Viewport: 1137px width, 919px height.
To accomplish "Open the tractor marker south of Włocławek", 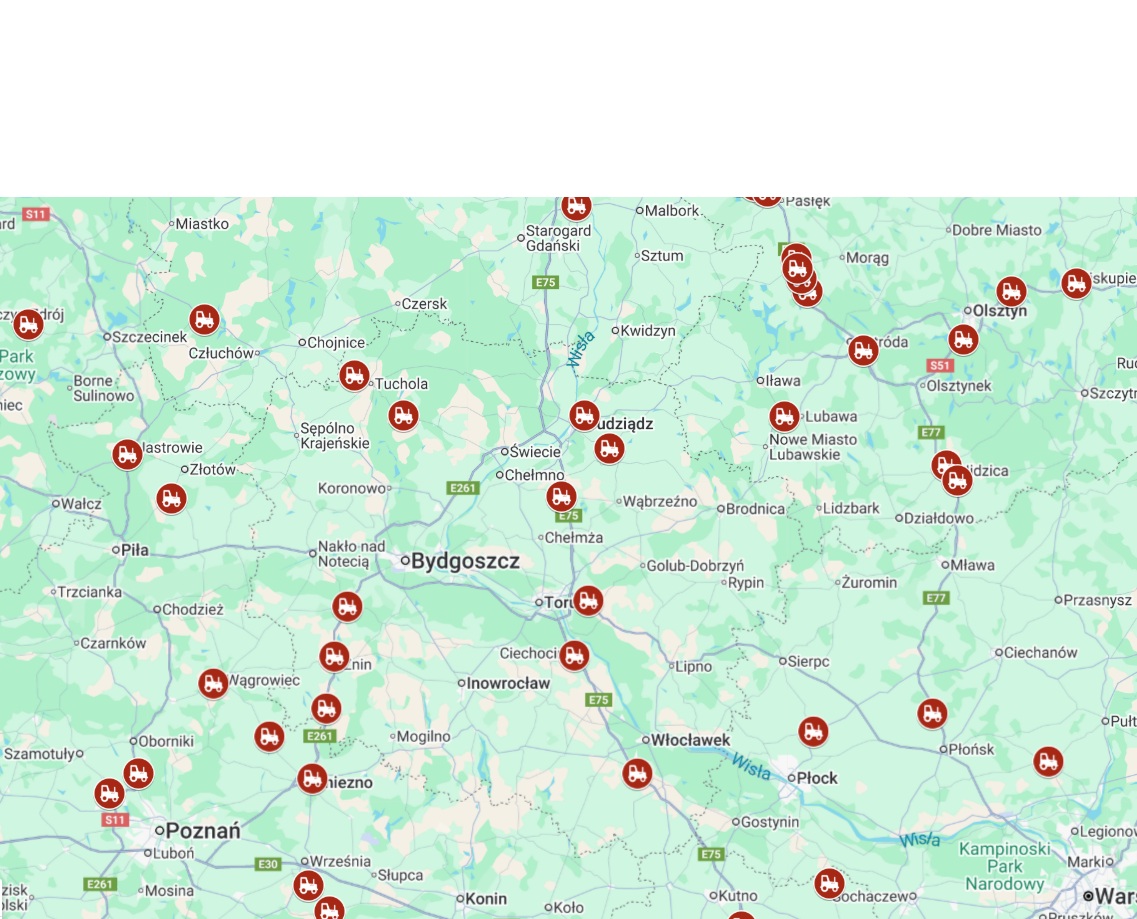I will [637, 774].
